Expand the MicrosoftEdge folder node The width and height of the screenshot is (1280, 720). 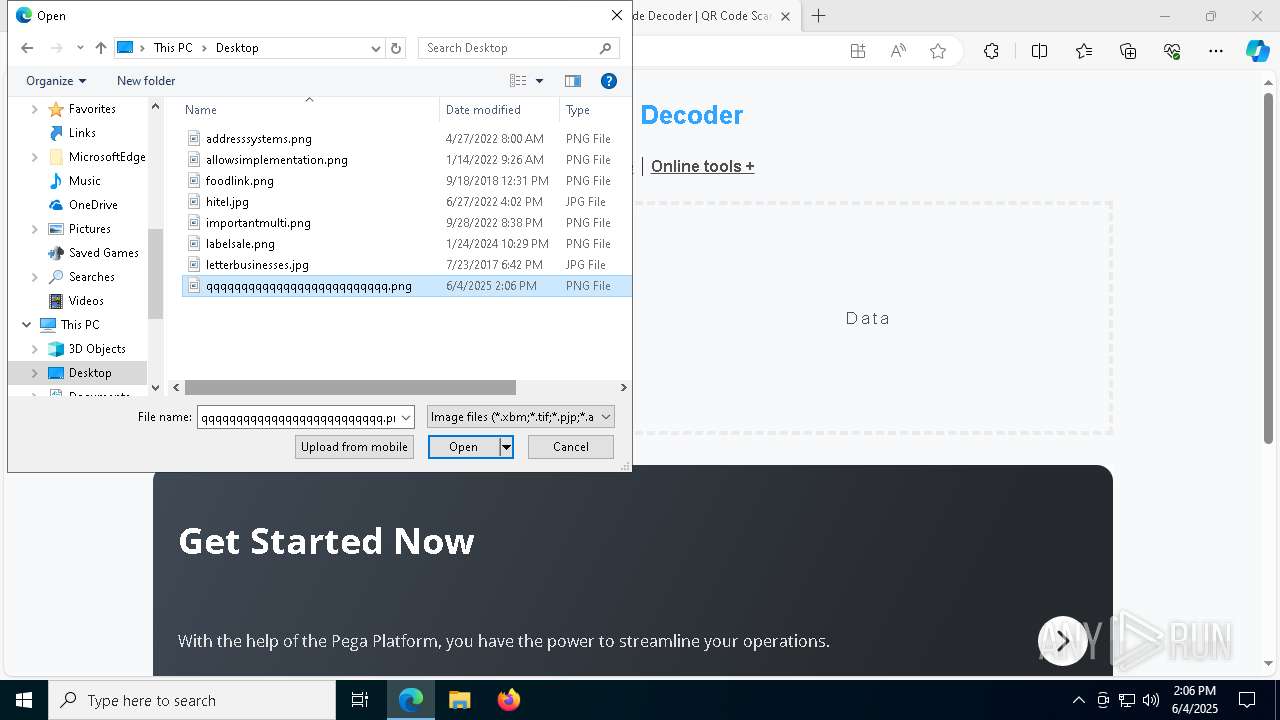(35, 157)
